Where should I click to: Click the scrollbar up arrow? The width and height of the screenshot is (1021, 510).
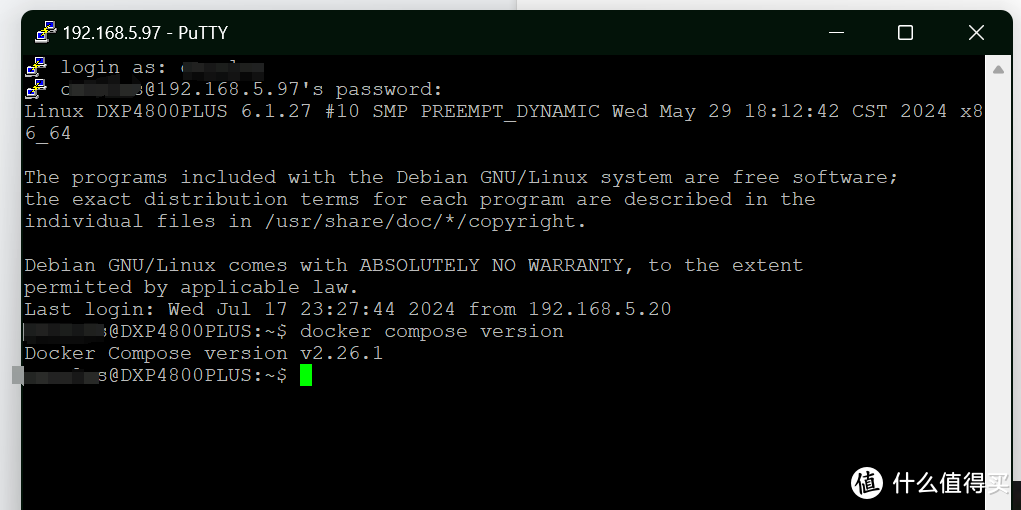pos(997,68)
